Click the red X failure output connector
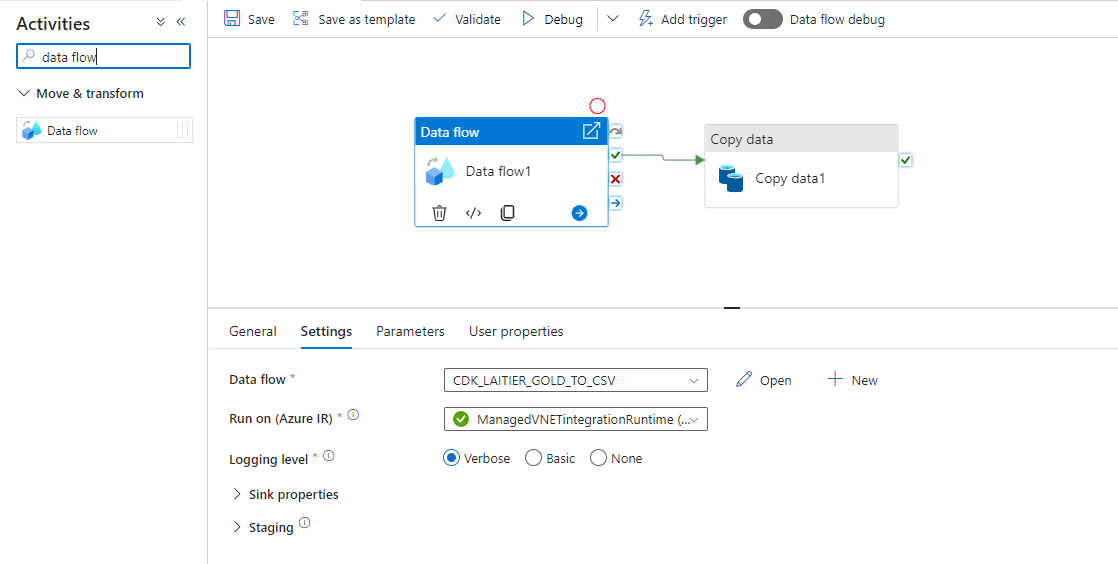 pyautogui.click(x=615, y=179)
